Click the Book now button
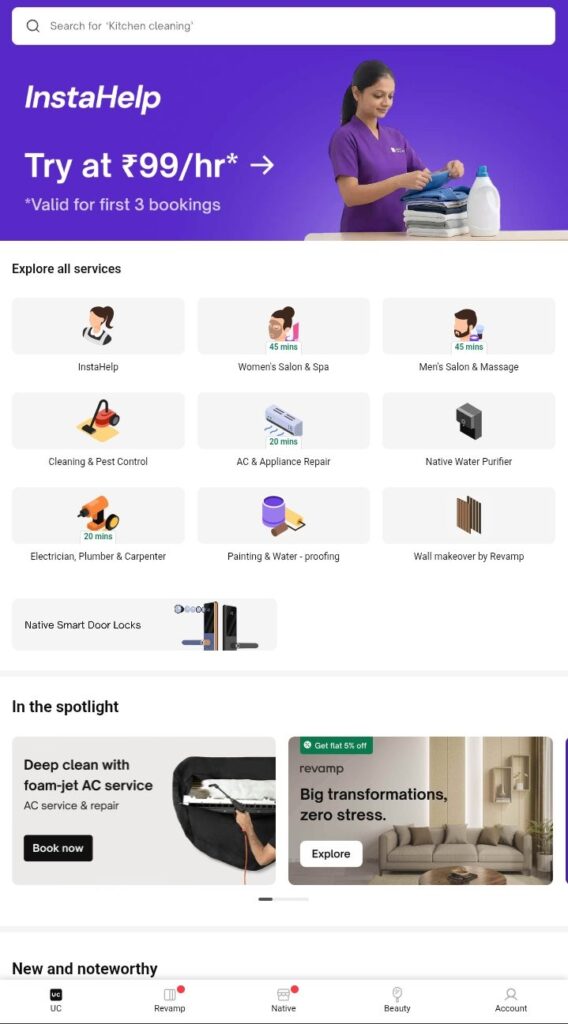The width and height of the screenshot is (568, 1024). [58, 848]
